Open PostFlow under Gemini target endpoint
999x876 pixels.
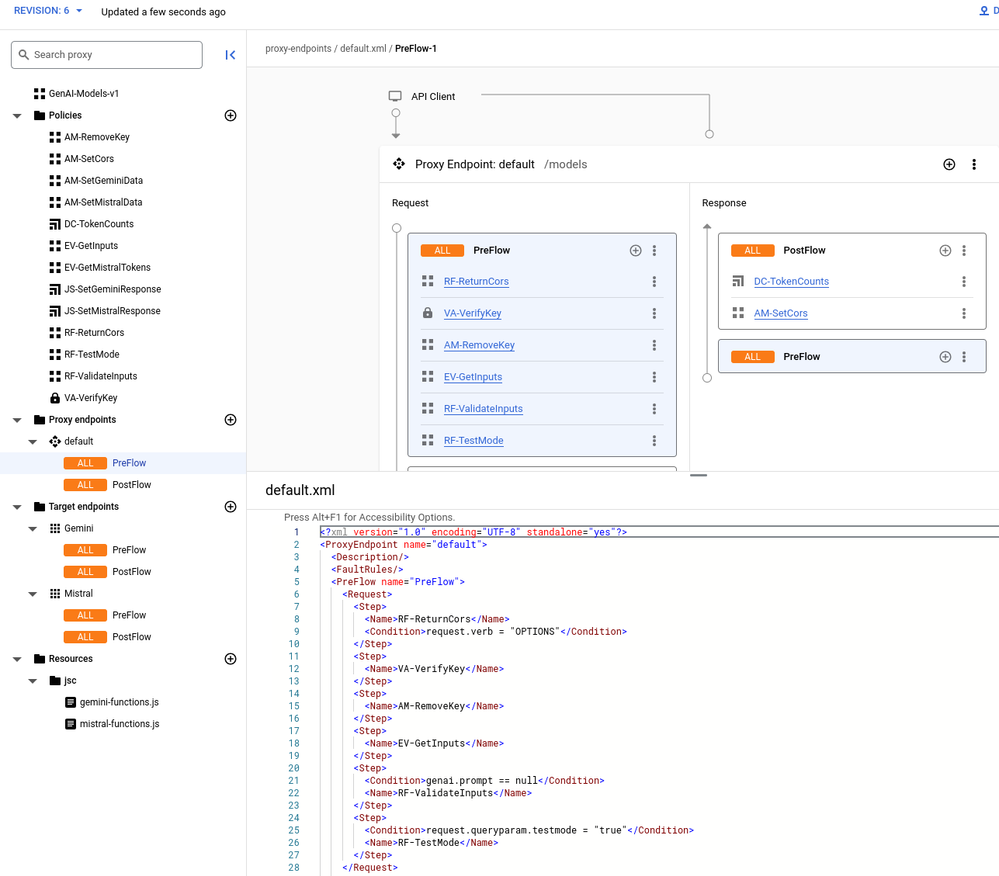(x=131, y=571)
